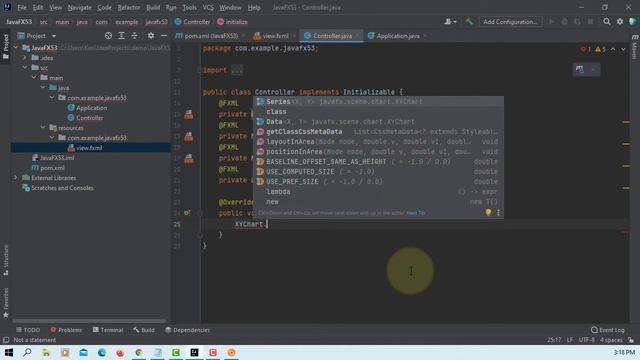
Task: Open the File menu
Action: coord(22,7)
